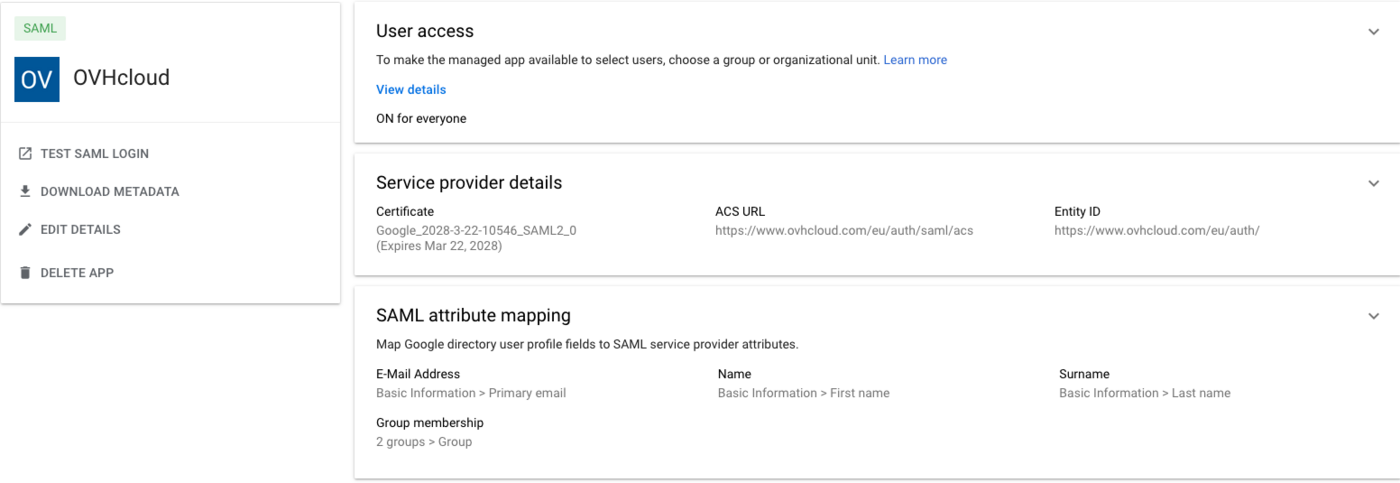Click the Edit Details pencil icon
1400x483 pixels.
click(x=26, y=229)
